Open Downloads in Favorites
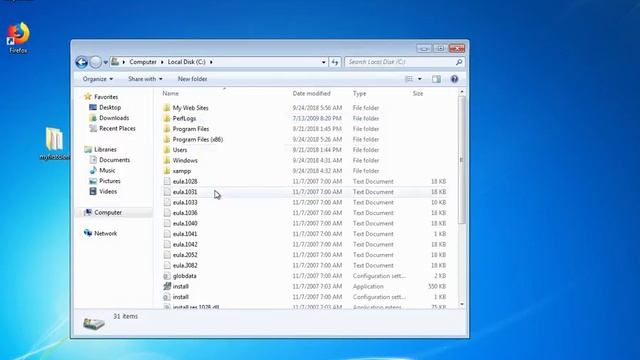The width and height of the screenshot is (640, 360). point(114,118)
